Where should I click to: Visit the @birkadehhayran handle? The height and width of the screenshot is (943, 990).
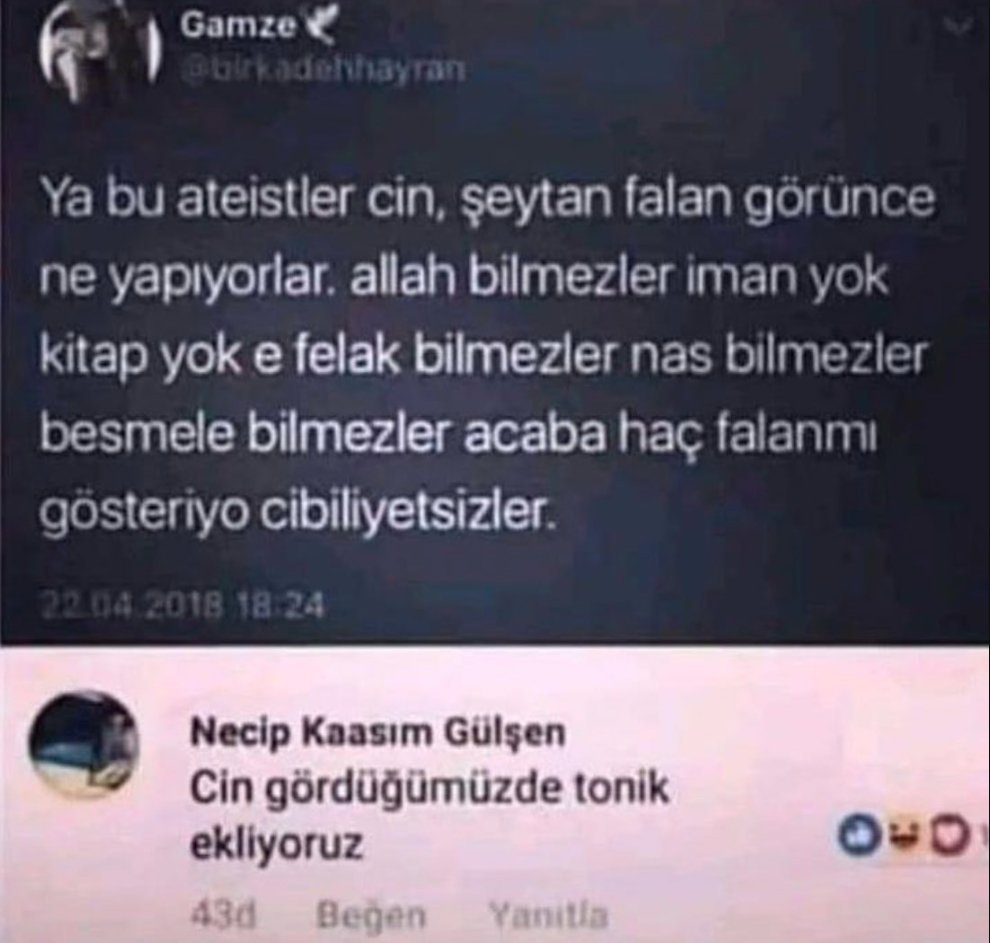coord(322,69)
